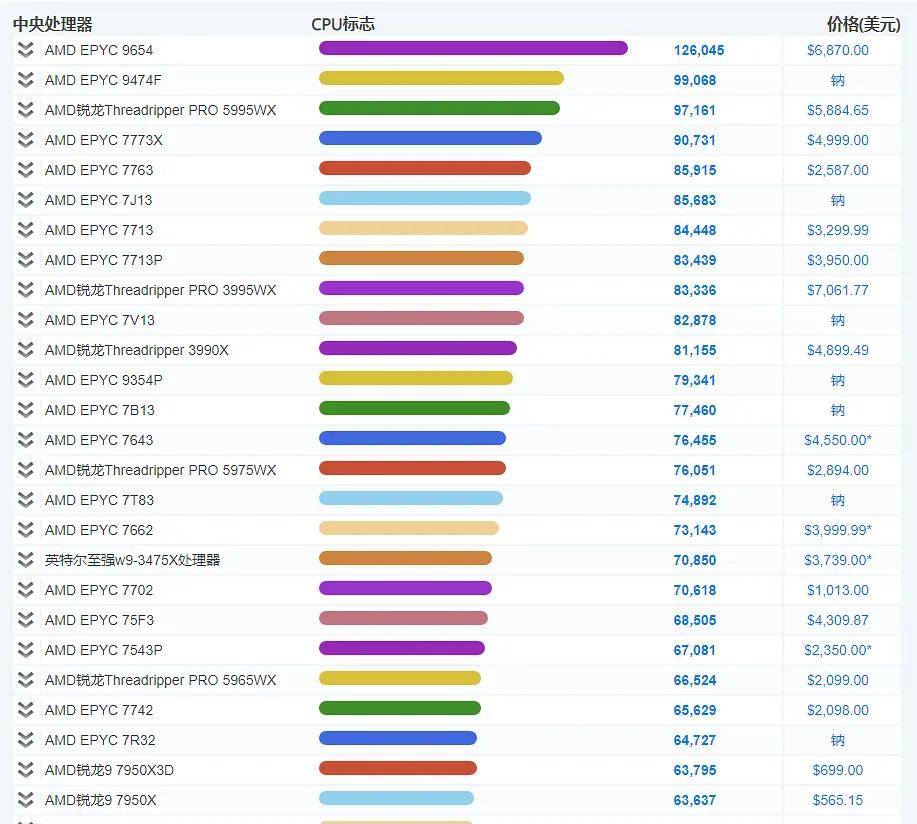Open the $565.15 price link
The height and width of the screenshot is (824, 917).
(837, 800)
